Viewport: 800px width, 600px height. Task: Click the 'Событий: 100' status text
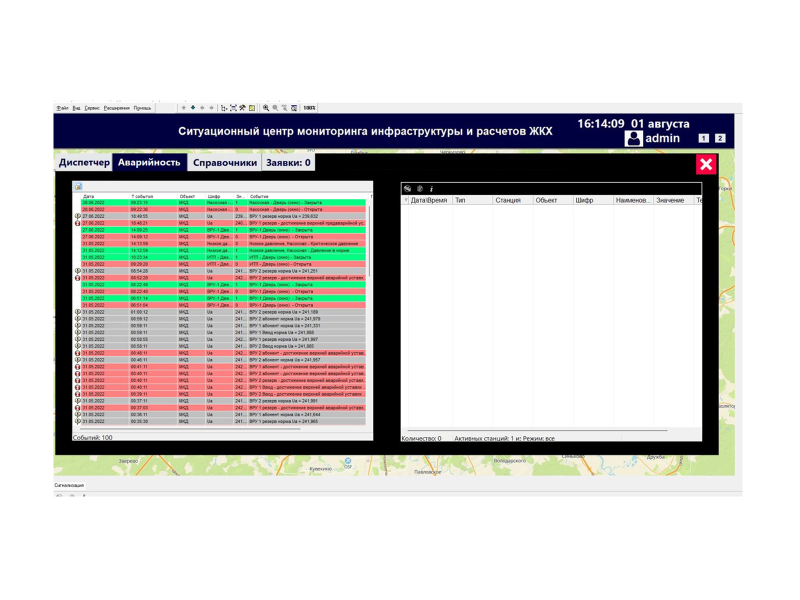(93, 438)
